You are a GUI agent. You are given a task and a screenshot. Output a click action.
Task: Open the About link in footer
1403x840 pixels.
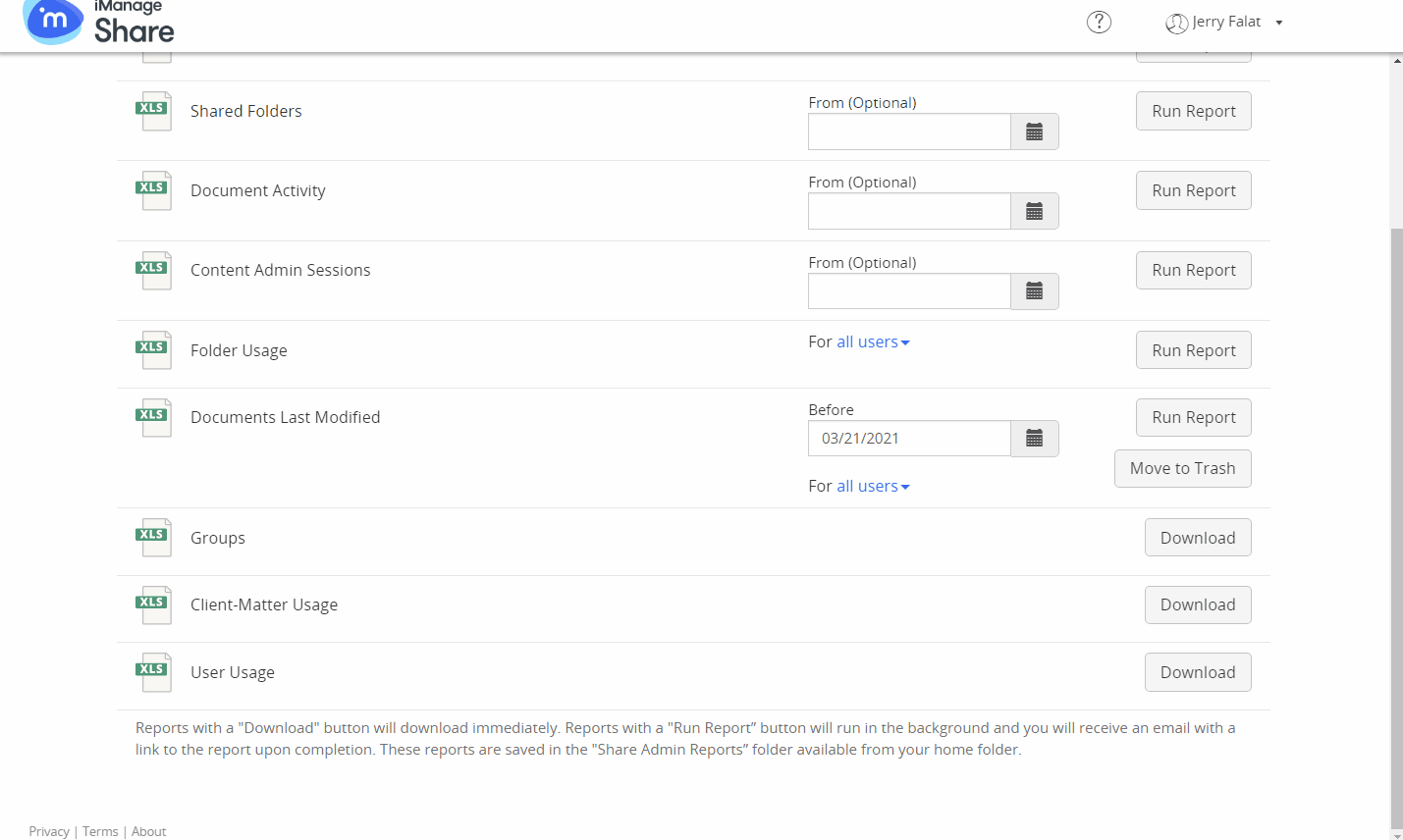coord(149,831)
